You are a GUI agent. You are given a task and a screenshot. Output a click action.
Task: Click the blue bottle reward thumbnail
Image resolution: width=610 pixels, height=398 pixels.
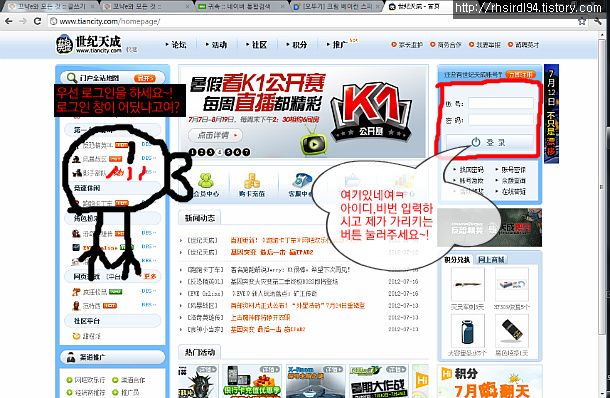click(468, 331)
